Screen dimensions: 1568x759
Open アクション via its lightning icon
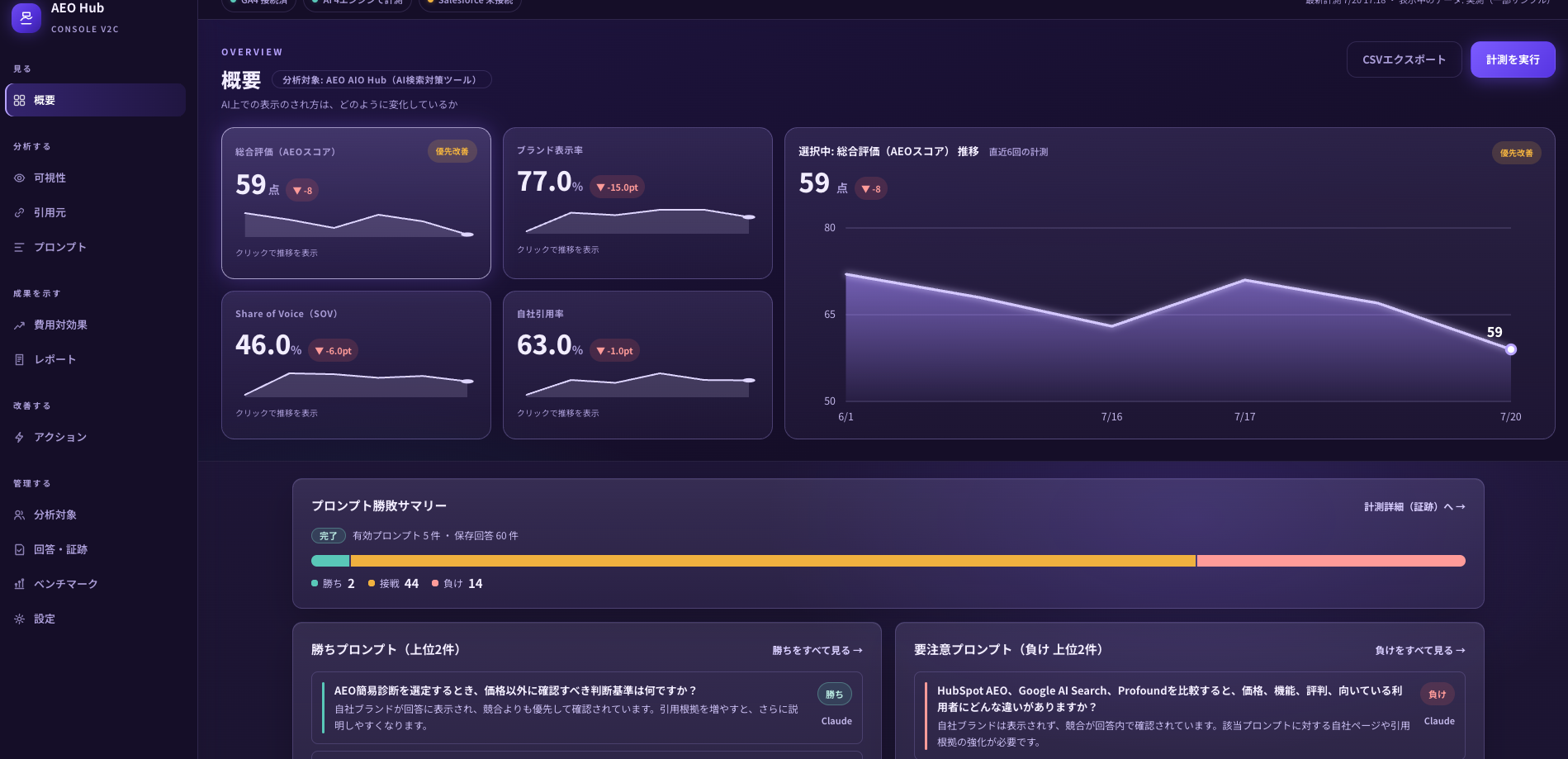point(20,437)
